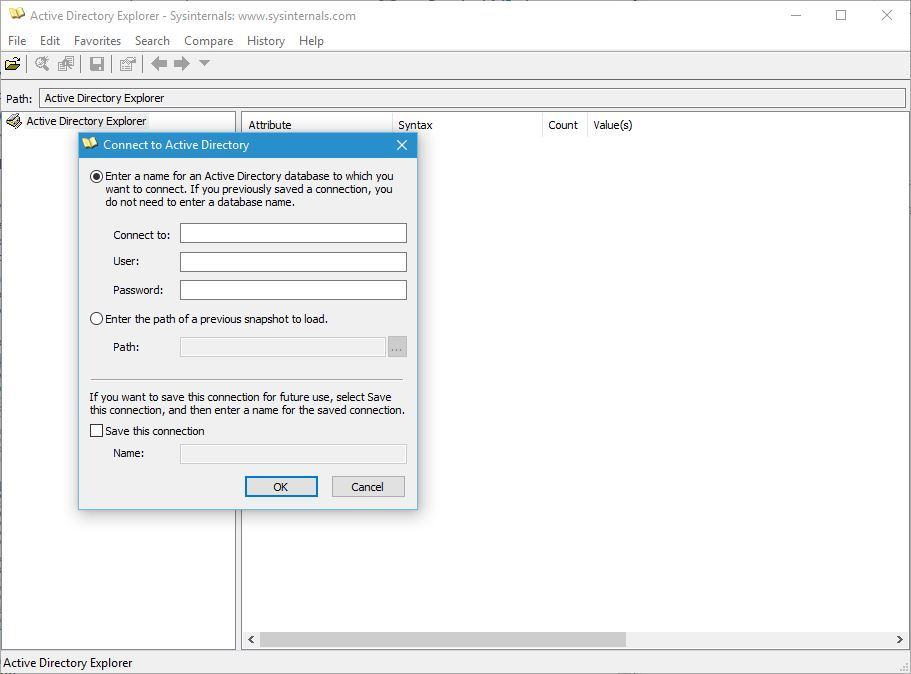The width and height of the screenshot is (911, 674).
Task: Click the Search Container toolbar icon
Action: 42,64
